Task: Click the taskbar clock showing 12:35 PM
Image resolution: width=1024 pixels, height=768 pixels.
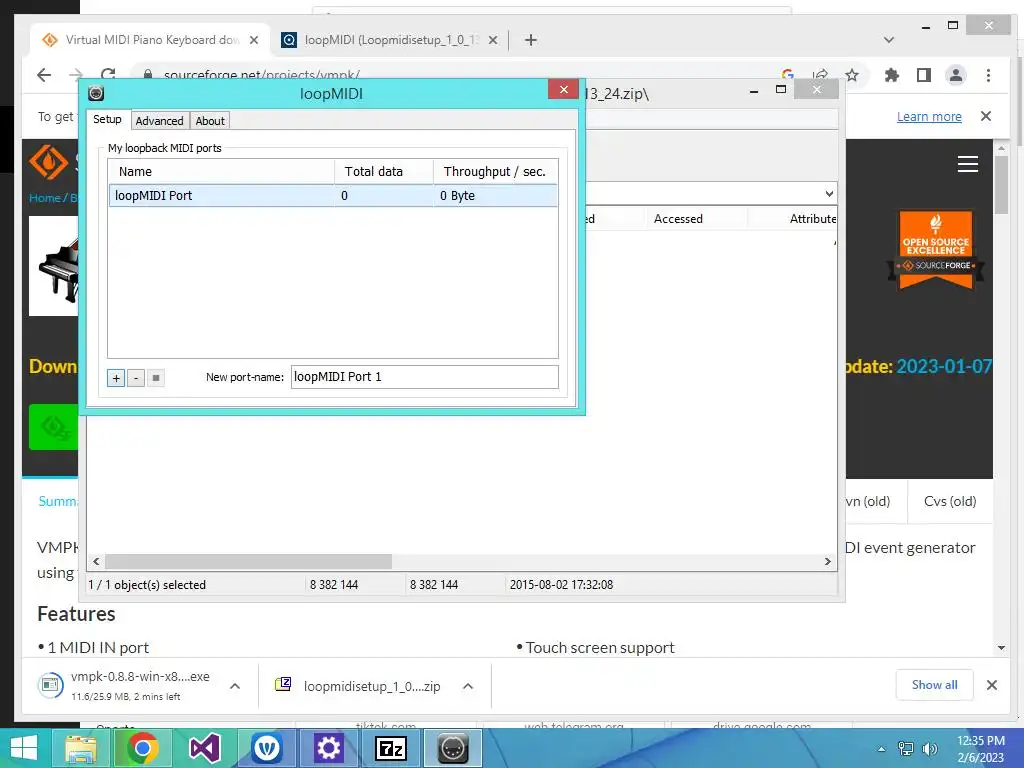Action: (x=981, y=749)
